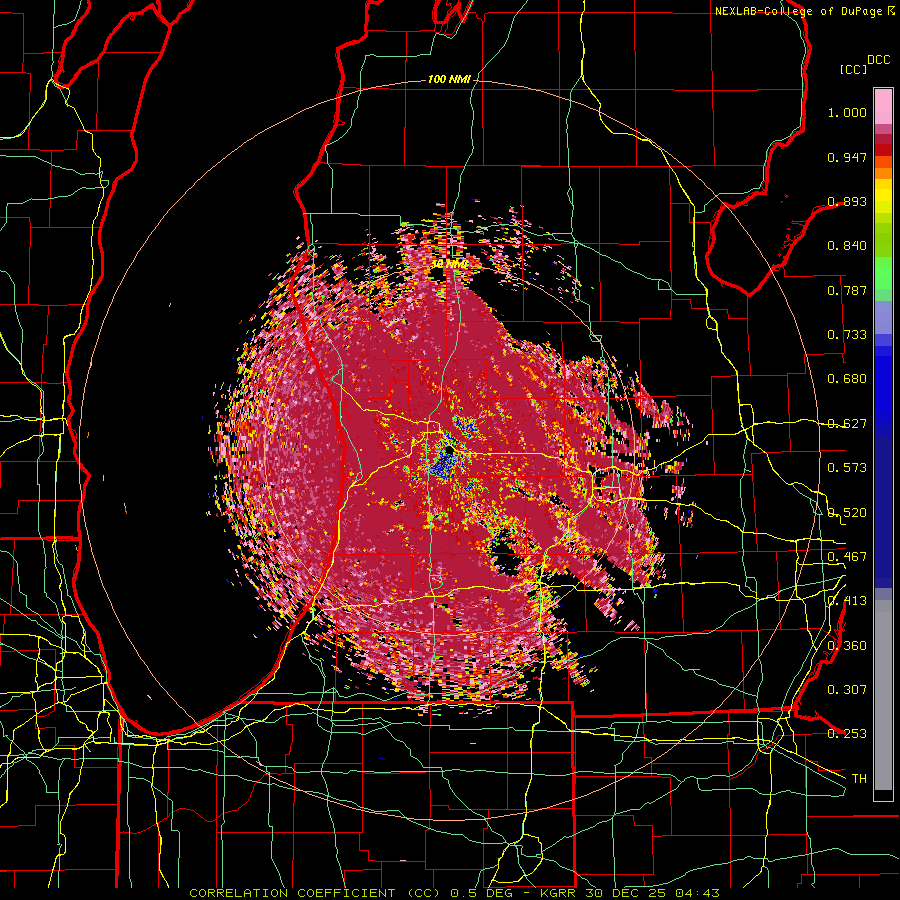Click the [CC] units label
Screen dimensions: 900x900
(854, 69)
